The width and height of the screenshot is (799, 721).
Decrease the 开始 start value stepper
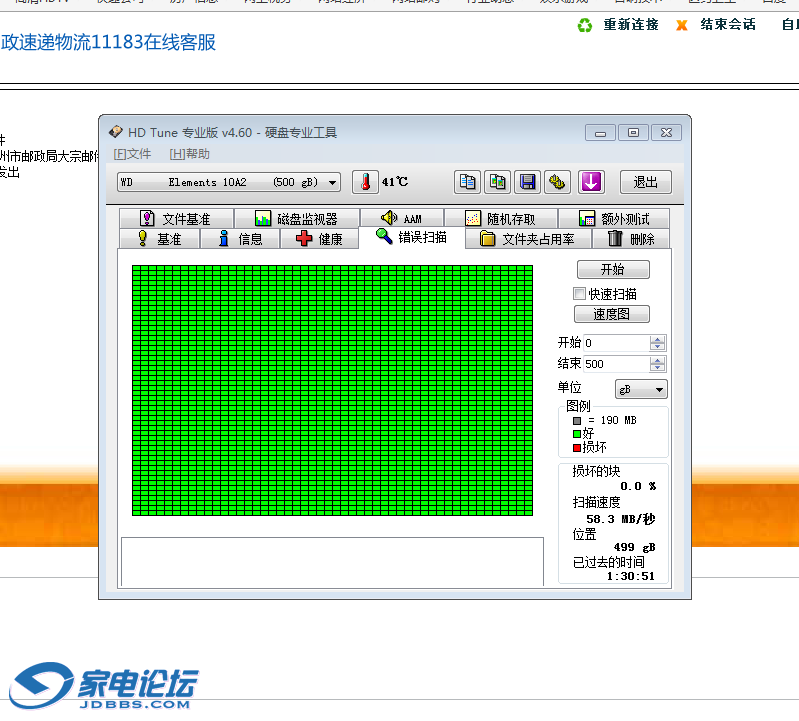pyautogui.click(x=657, y=346)
